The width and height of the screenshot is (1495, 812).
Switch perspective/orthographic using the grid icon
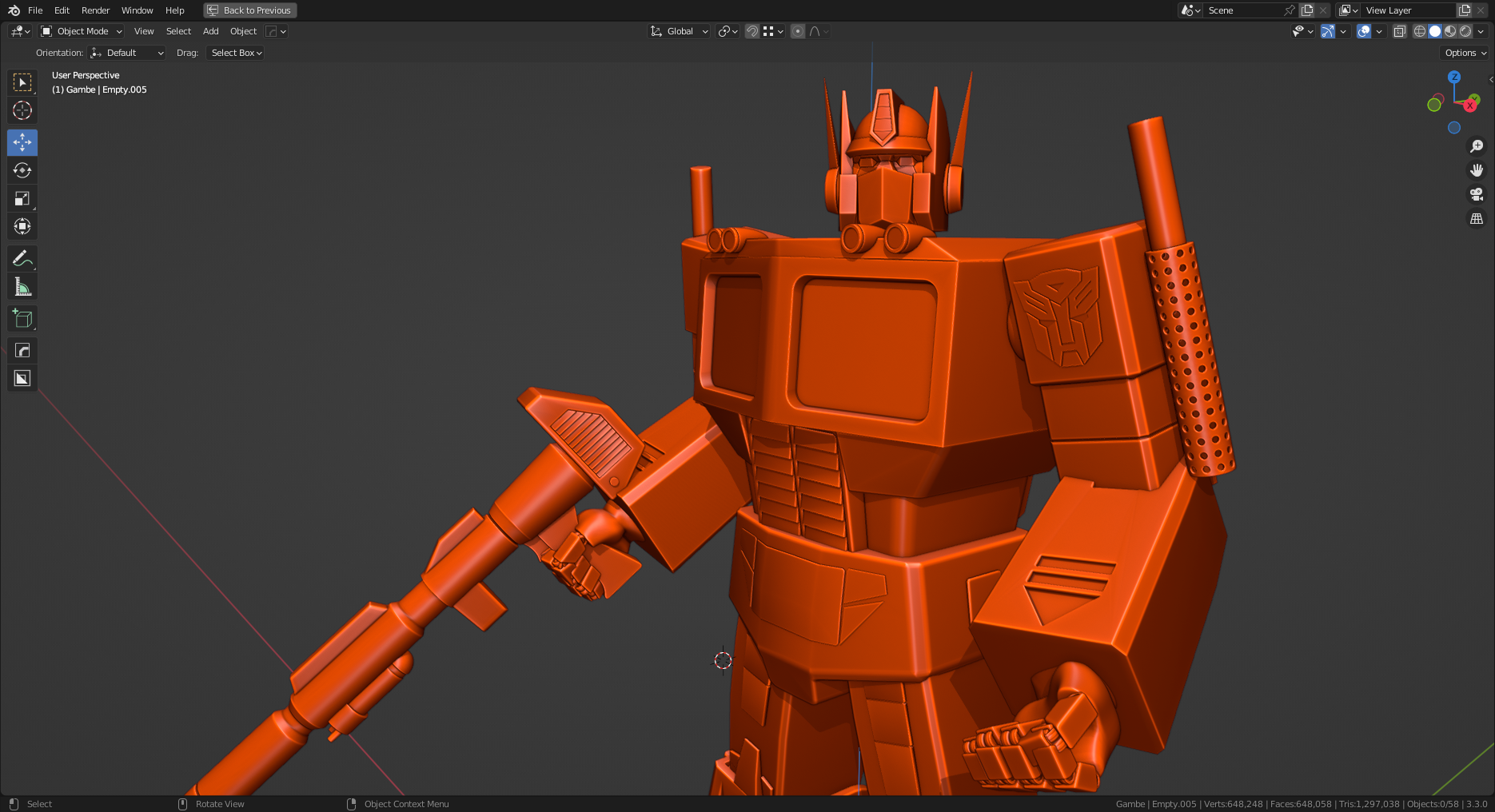(1477, 218)
